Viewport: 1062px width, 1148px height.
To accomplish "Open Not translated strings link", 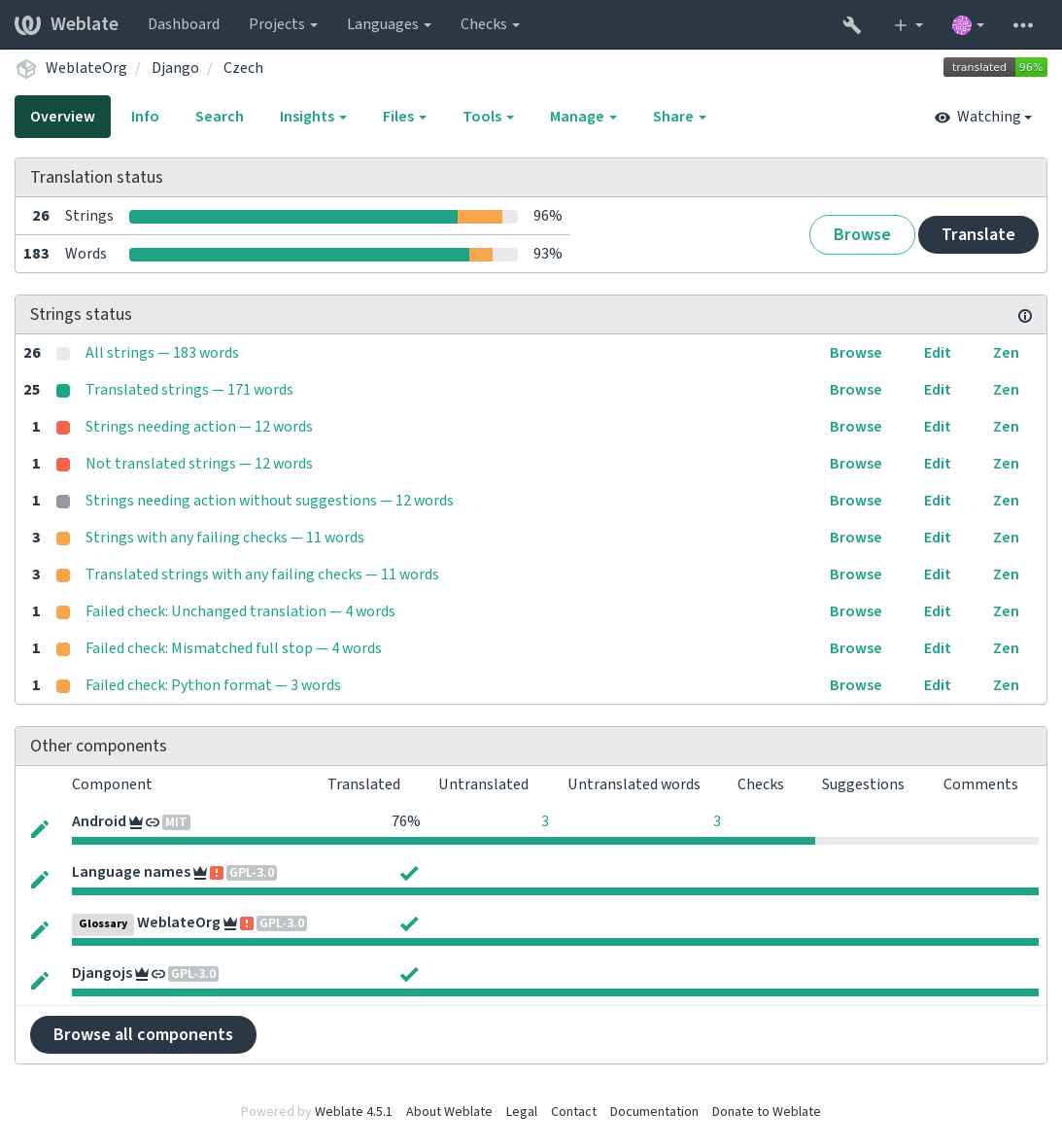I will [x=198, y=465].
